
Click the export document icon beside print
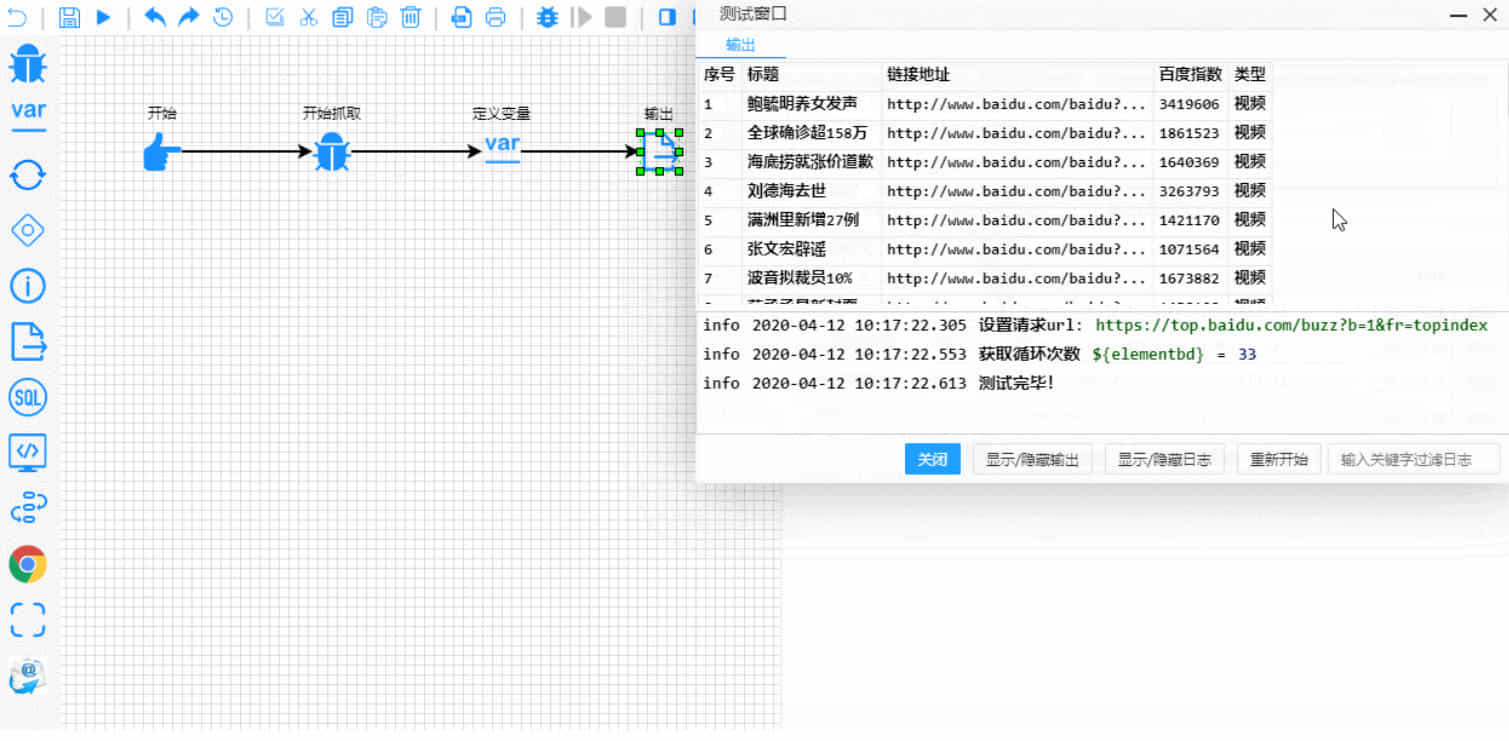point(461,17)
